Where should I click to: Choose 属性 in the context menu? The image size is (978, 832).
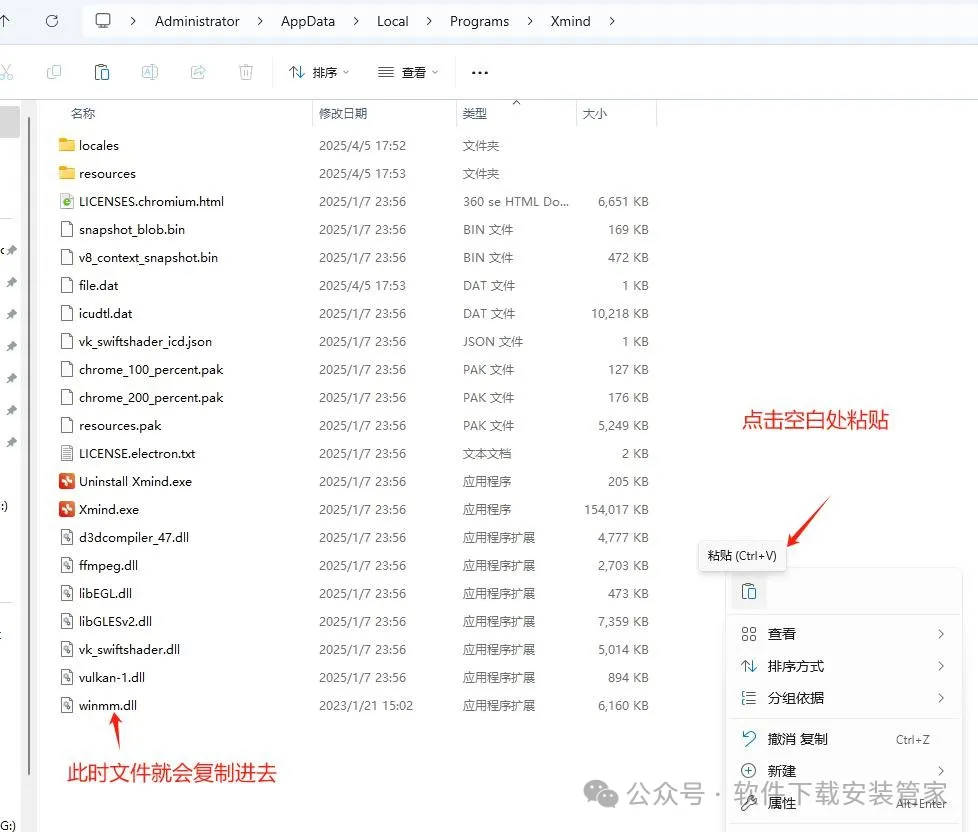point(843,803)
